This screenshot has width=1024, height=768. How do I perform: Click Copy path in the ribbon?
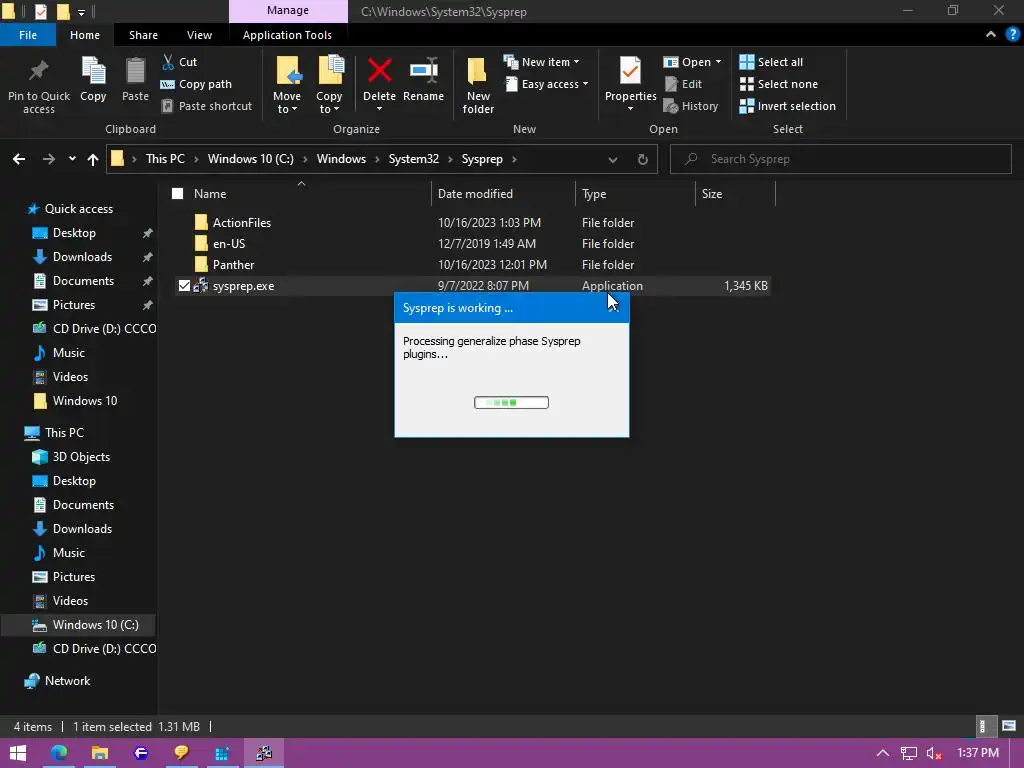click(196, 84)
